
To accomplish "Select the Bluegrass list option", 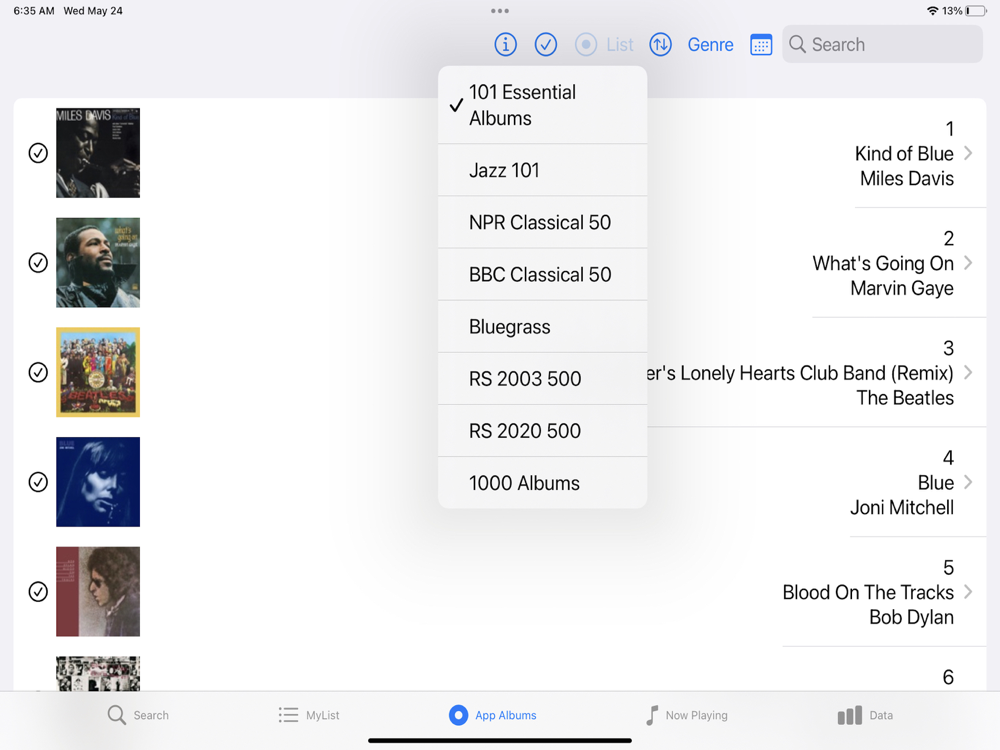I will pyautogui.click(x=543, y=327).
